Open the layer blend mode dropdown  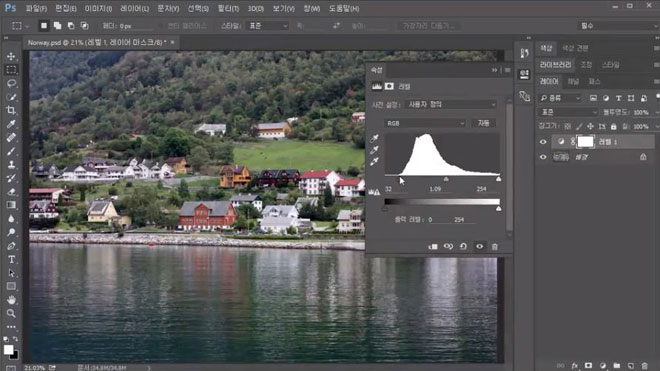pyautogui.click(x=567, y=112)
